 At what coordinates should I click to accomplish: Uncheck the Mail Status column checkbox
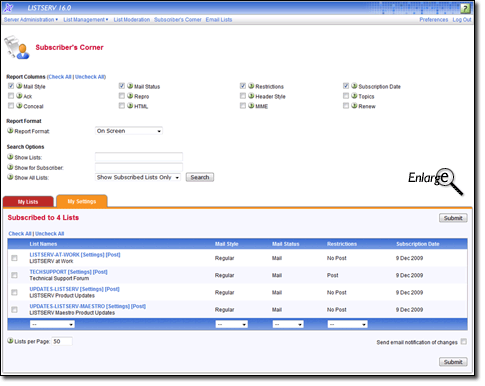tap(122, 86)
